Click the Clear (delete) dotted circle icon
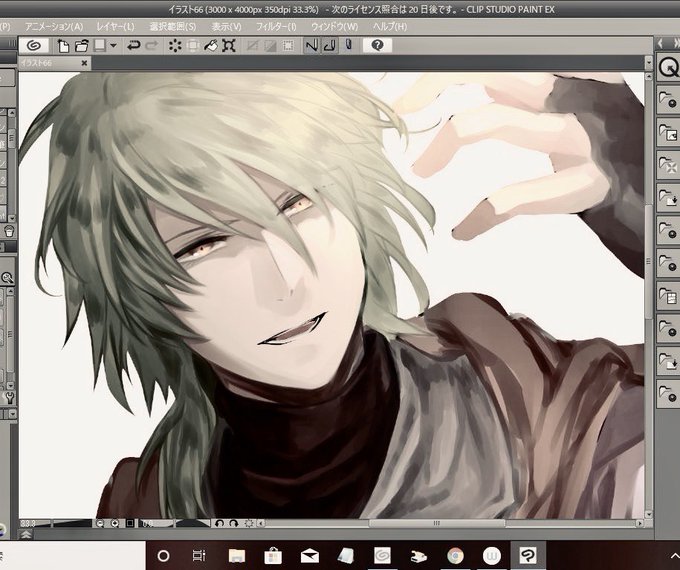This screenshot has width=680, height=570. 175,46
